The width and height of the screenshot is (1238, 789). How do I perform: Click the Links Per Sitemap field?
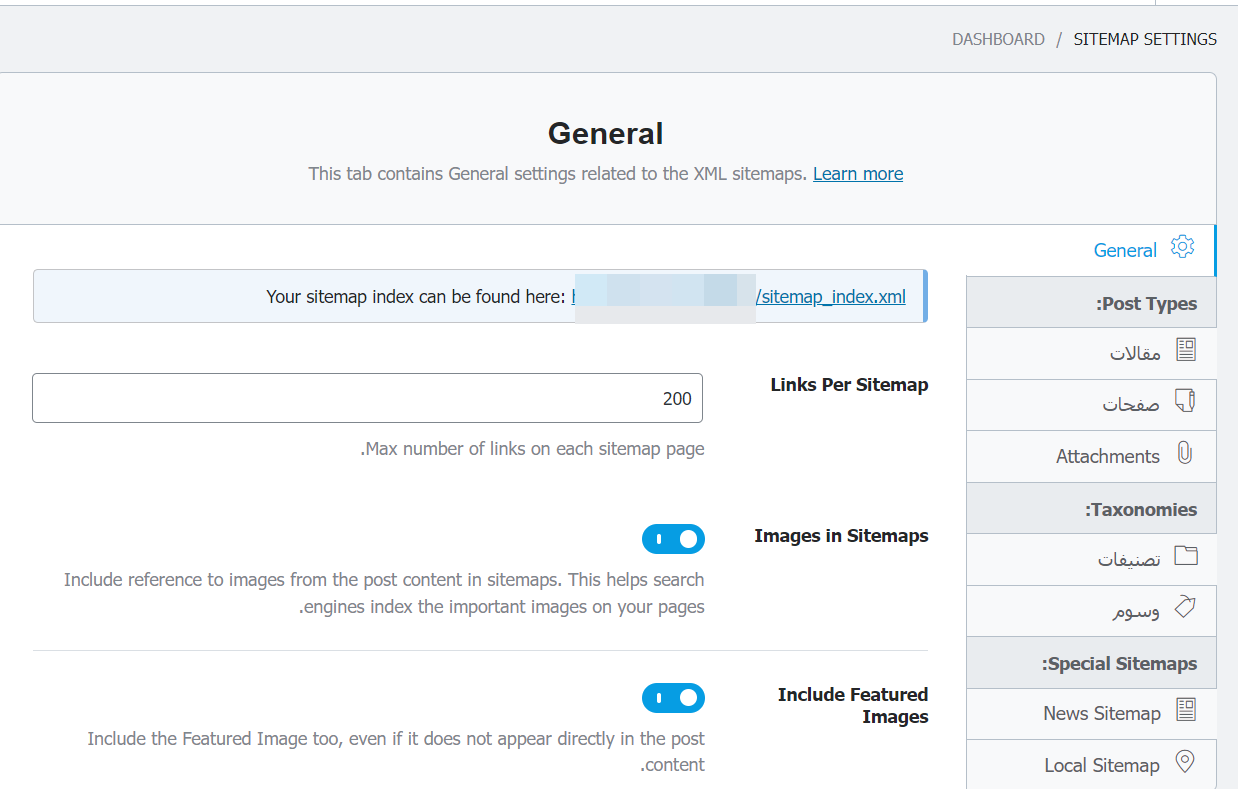pos(367,398)
